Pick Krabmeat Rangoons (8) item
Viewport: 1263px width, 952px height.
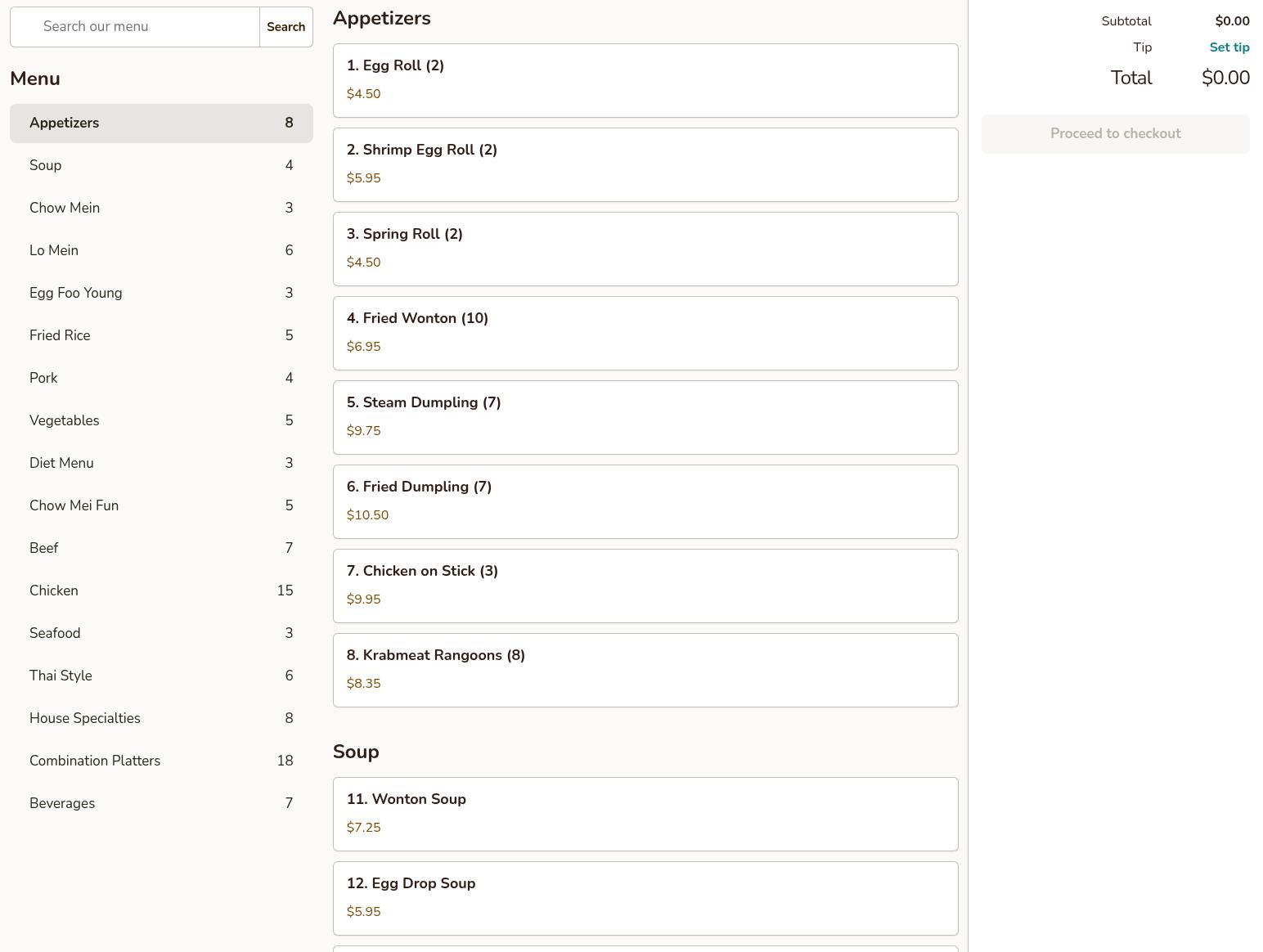click(x=645, y=670)
